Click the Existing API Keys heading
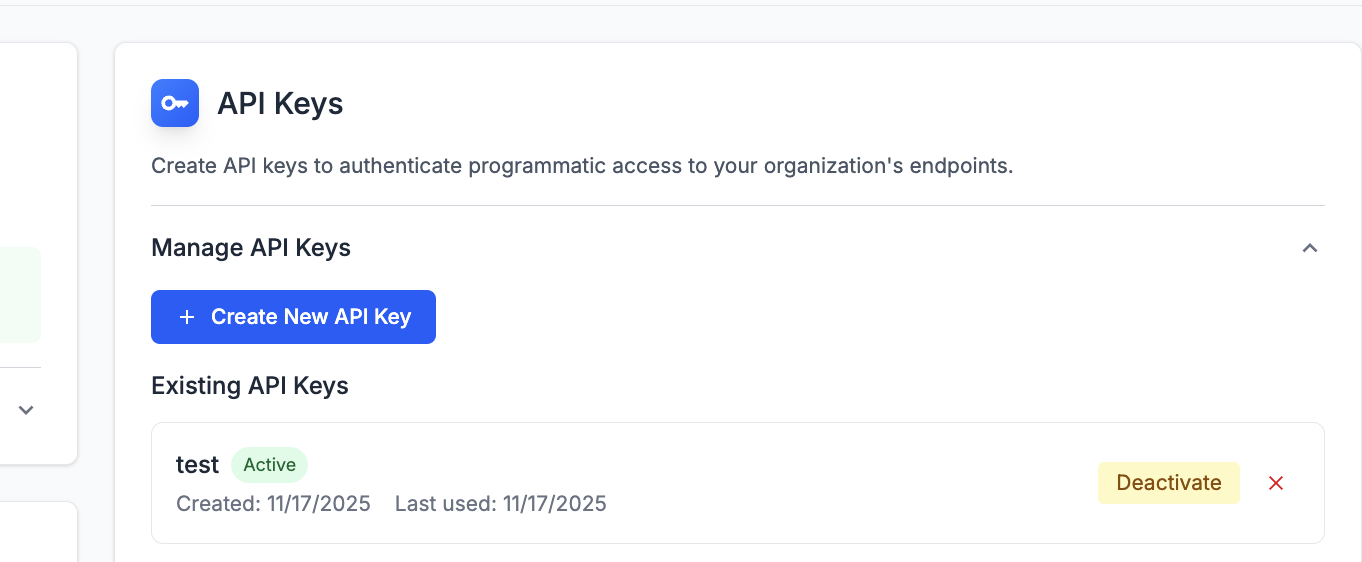The height and width of the screenshot is (562, 1362). pyautogui.click(x=250, y=386)
